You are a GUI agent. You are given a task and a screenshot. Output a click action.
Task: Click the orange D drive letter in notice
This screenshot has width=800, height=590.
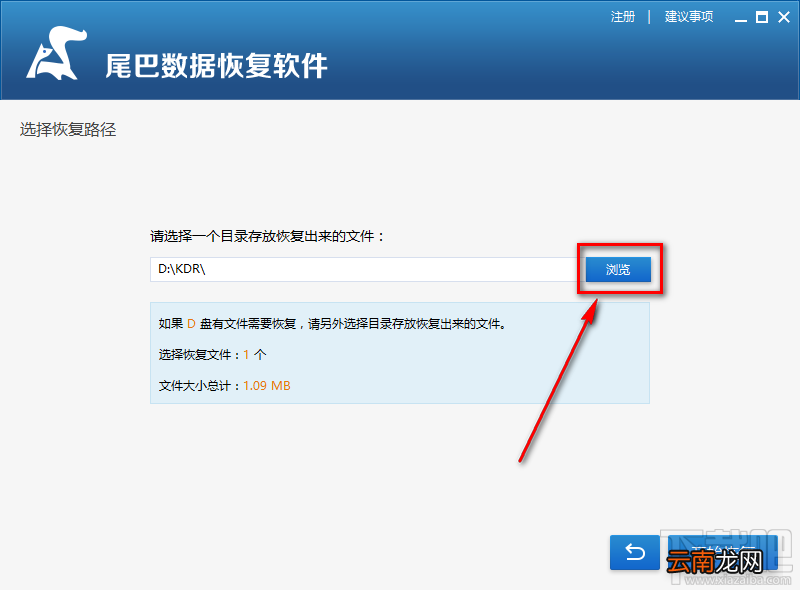click(191, 324)
